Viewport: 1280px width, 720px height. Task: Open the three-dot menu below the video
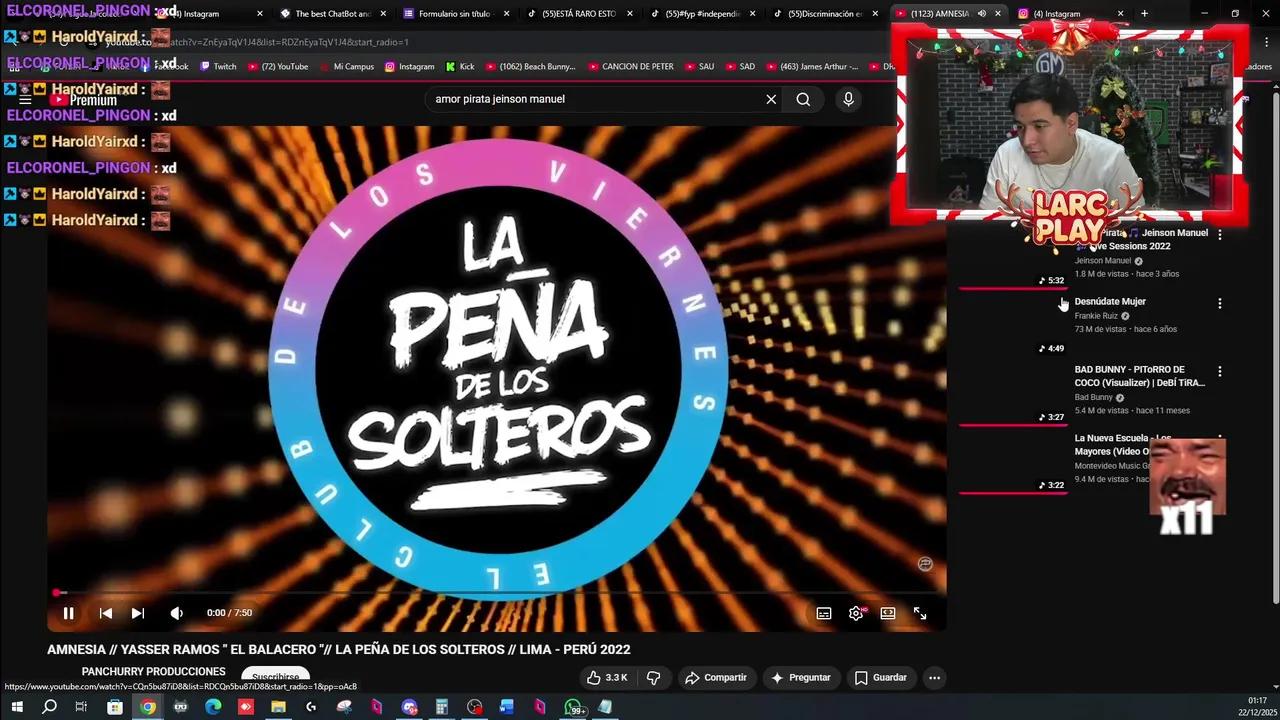[x=934, y=677]
